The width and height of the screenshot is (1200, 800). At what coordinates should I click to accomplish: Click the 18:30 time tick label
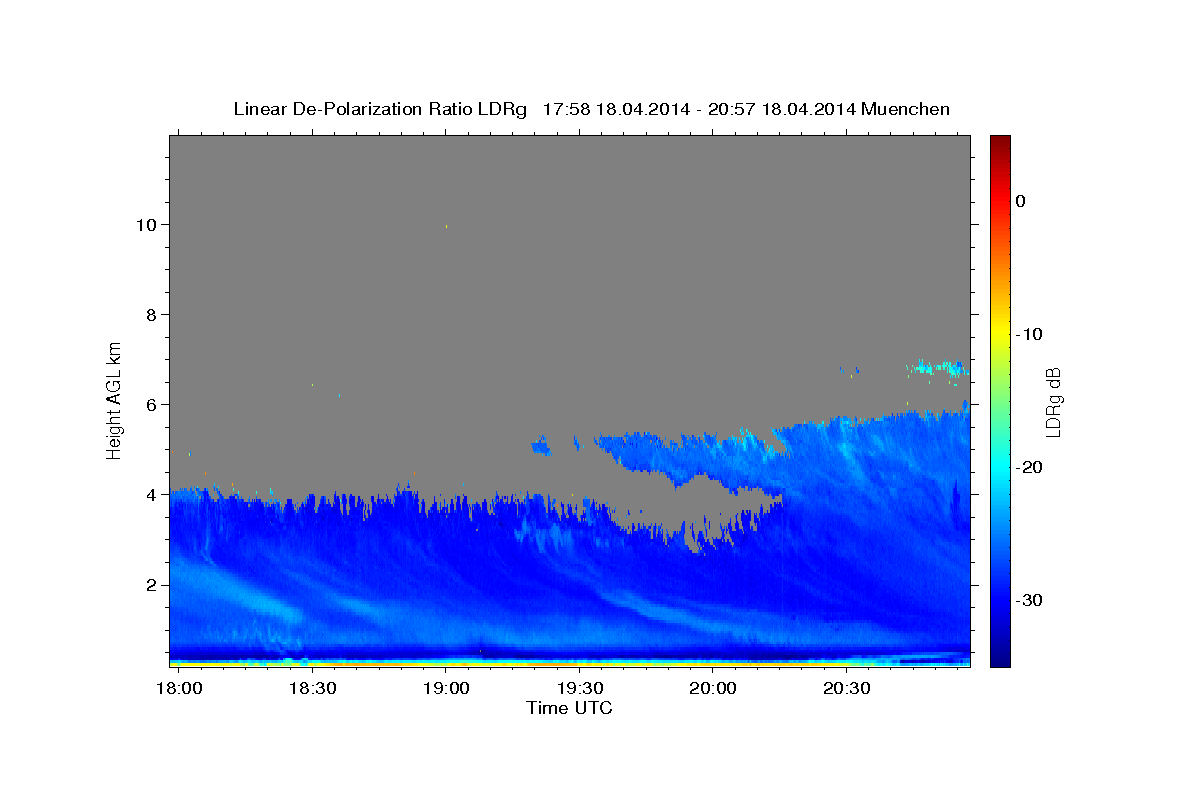[312, 688]
